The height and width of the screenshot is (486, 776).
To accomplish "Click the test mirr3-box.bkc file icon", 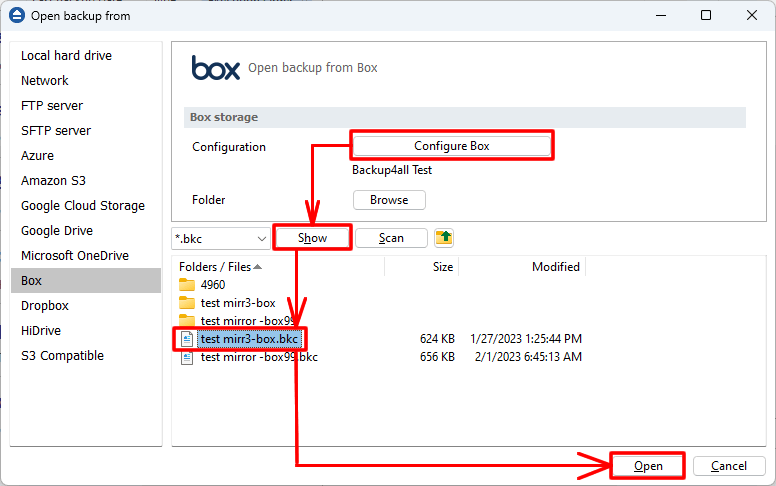I will tap(187, 339).
